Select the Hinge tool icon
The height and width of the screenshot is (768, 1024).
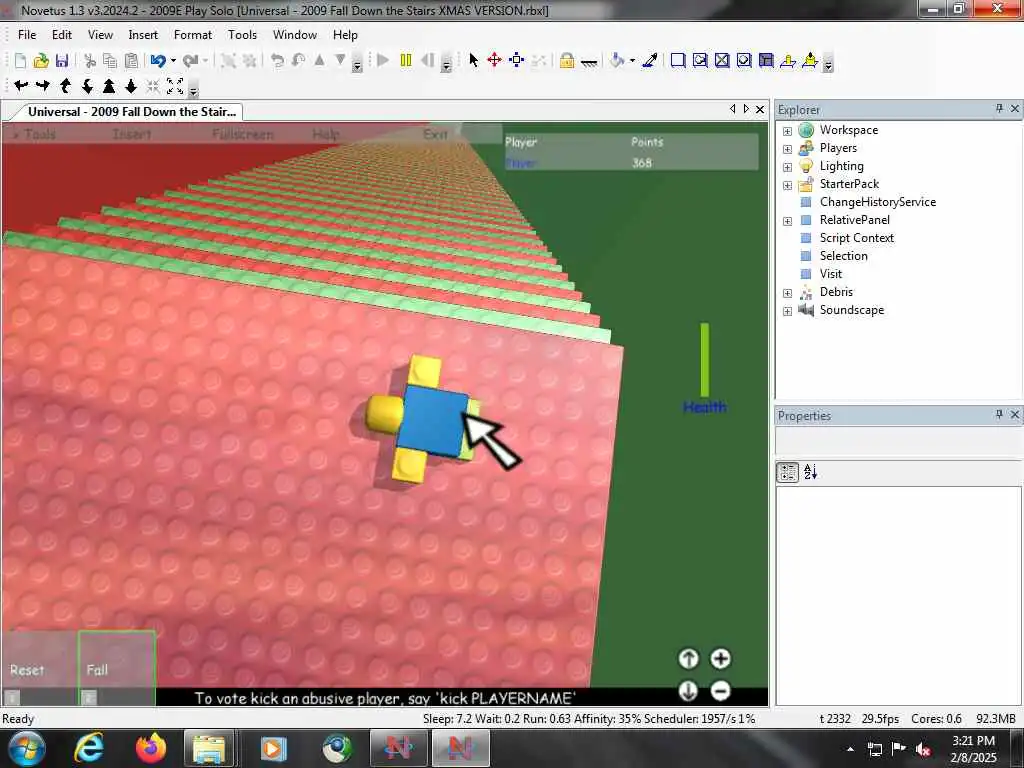pos(788,61)
